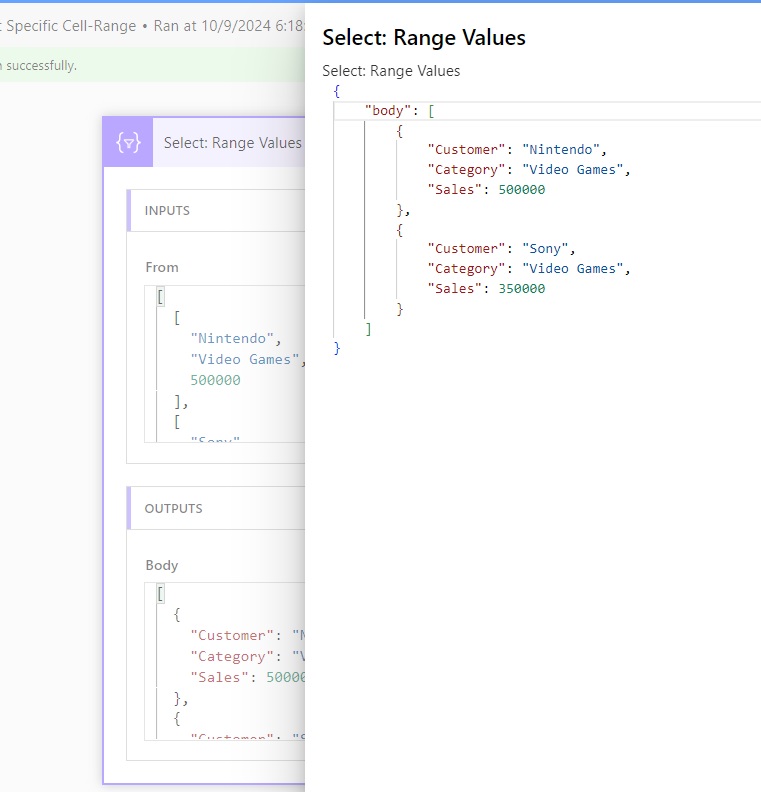This screenshot has height=792, width=761.
Task: Open the Select: Range Values card header
Action: (232, 143)
